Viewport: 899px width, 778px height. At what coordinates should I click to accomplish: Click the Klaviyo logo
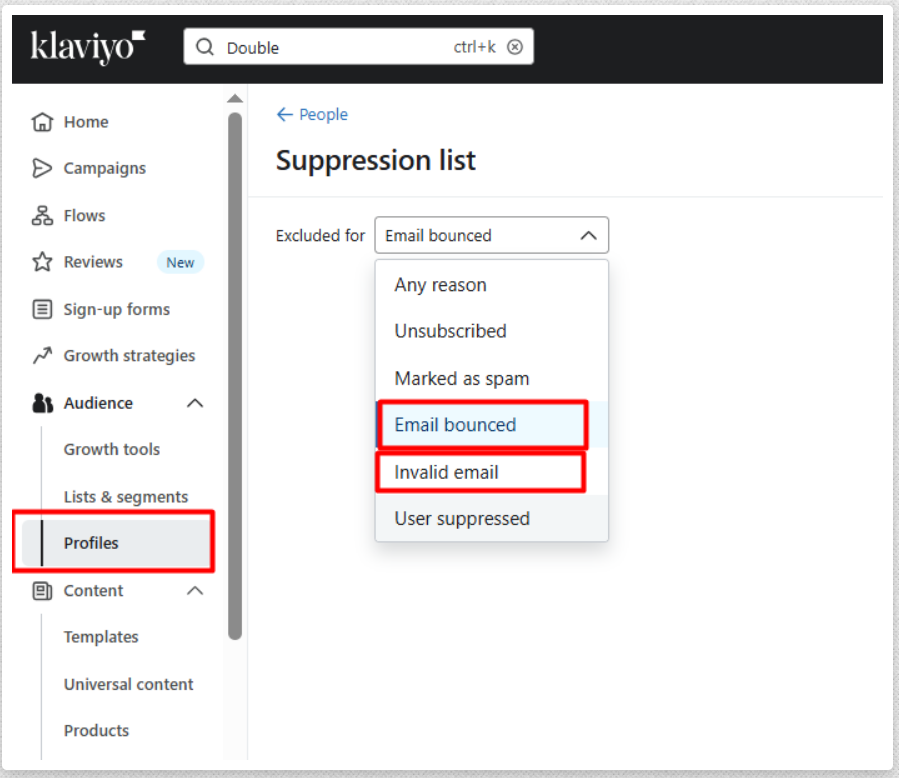pyautogui.click(x=88, y=46)
